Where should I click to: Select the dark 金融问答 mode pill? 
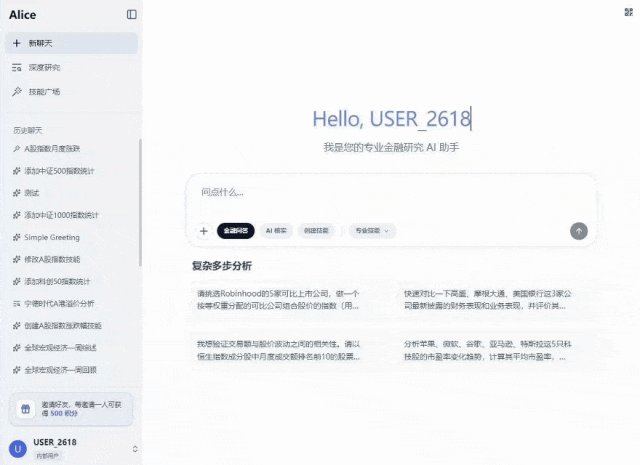pyautogui.click(x=236, y=231)
